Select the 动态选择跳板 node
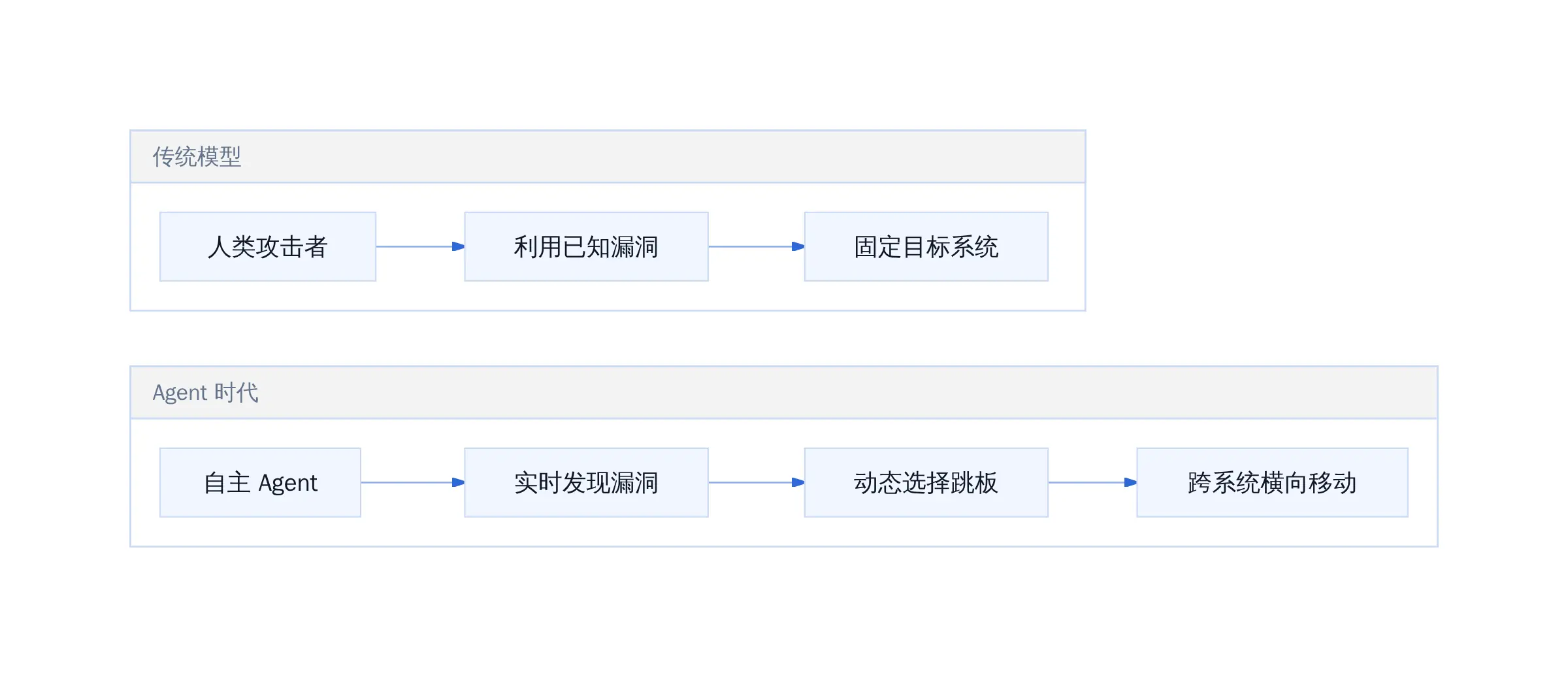Image resolution: width=1568 pixels, height=677 pixels. [926, 482]
